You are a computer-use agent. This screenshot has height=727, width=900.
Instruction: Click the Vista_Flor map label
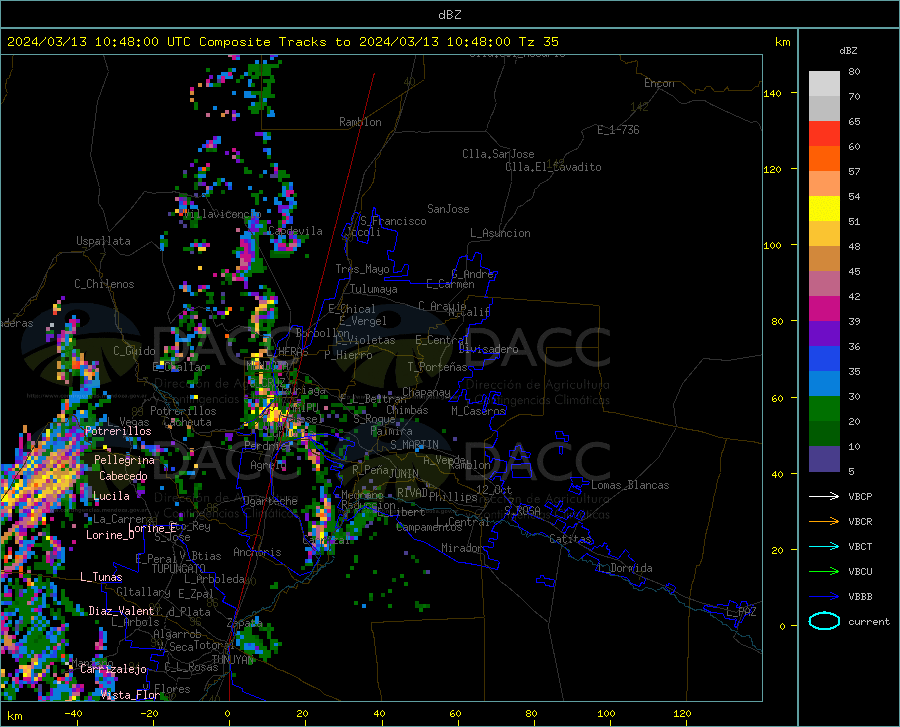130,695
